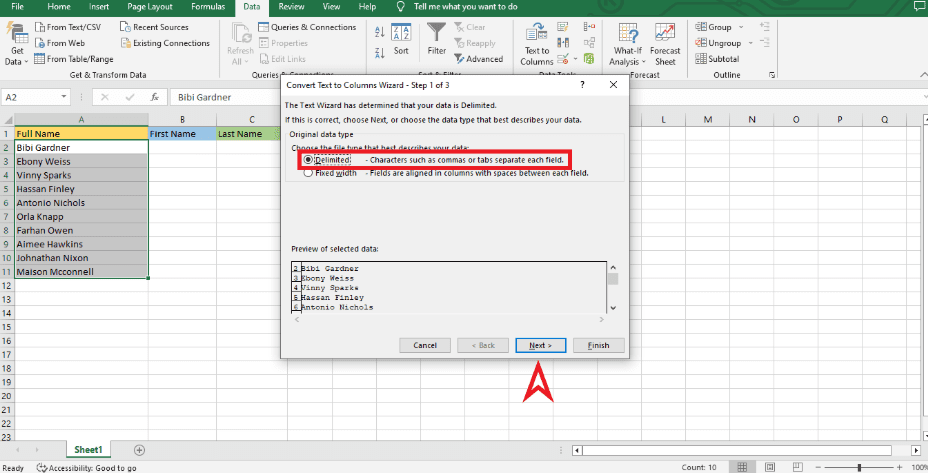Screen dimensions: 928x473
Task: Click From Web data source
Action: (60, 43)
